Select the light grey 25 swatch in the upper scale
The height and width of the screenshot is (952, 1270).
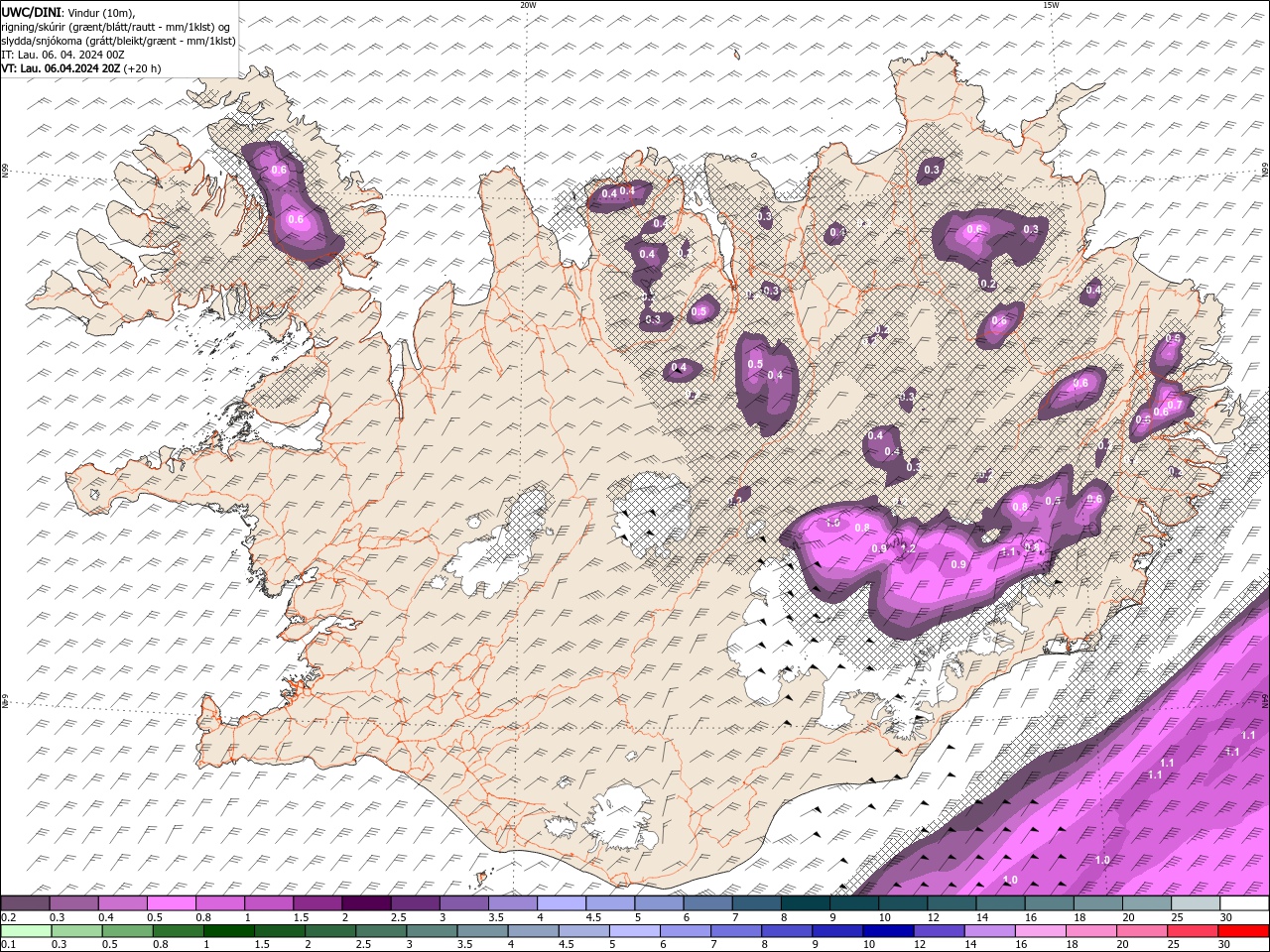1196,903
